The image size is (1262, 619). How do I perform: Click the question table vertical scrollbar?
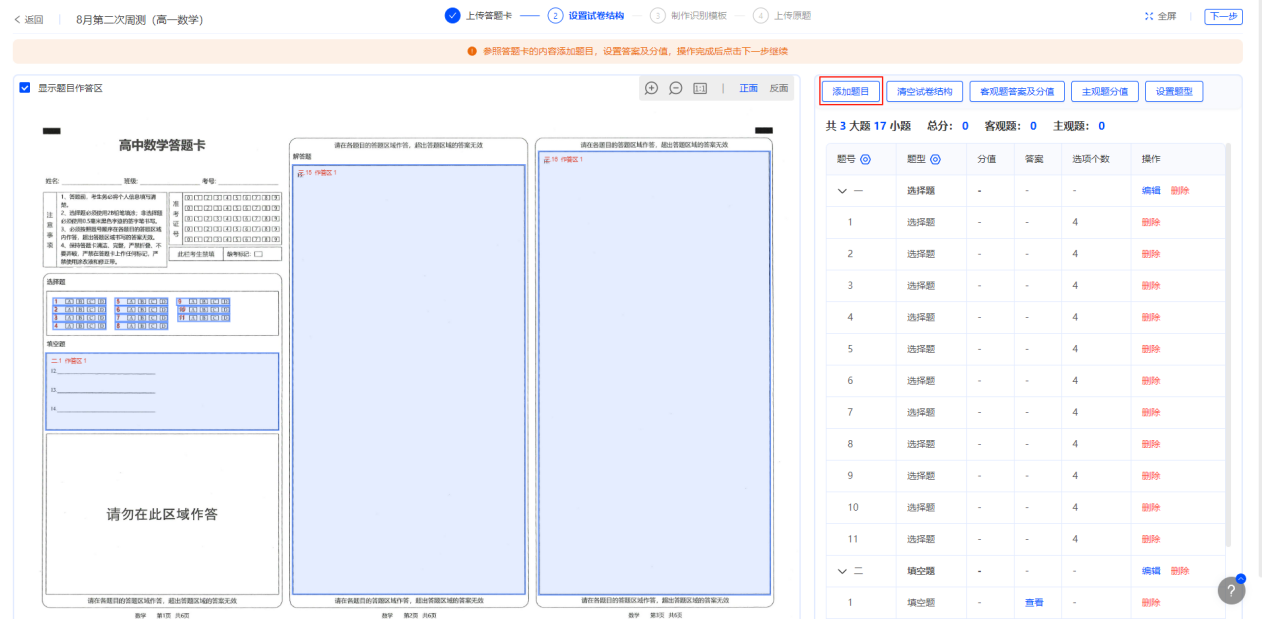tap(1228, 345)
